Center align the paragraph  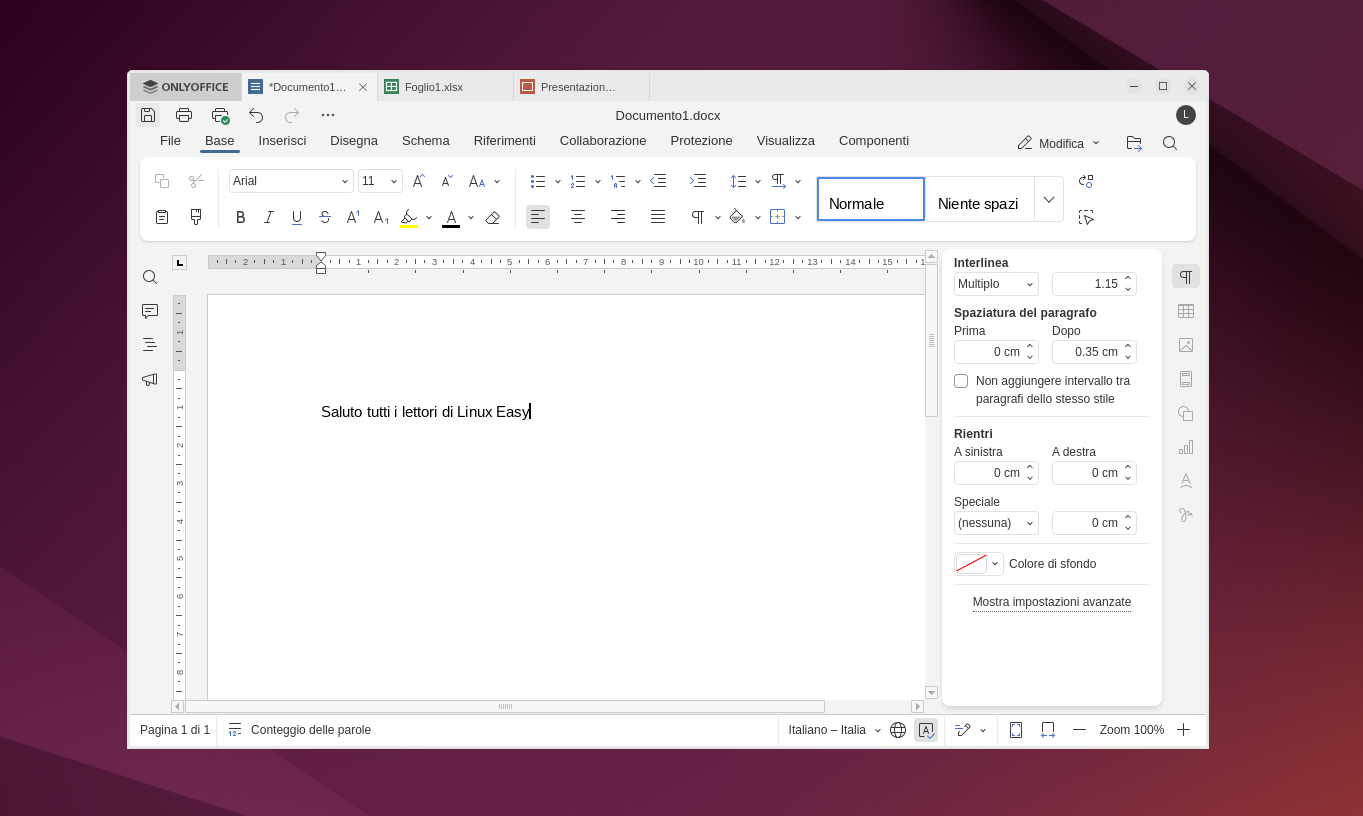tap(578, 217)
